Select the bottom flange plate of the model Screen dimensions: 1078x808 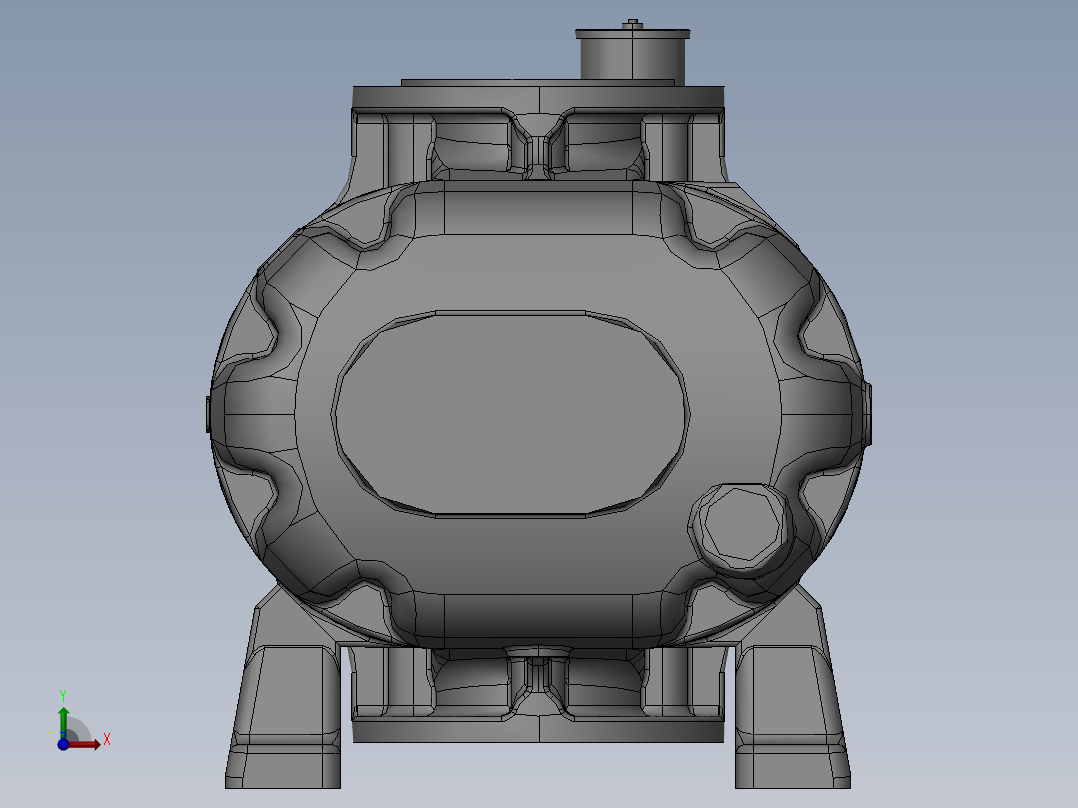538,731
